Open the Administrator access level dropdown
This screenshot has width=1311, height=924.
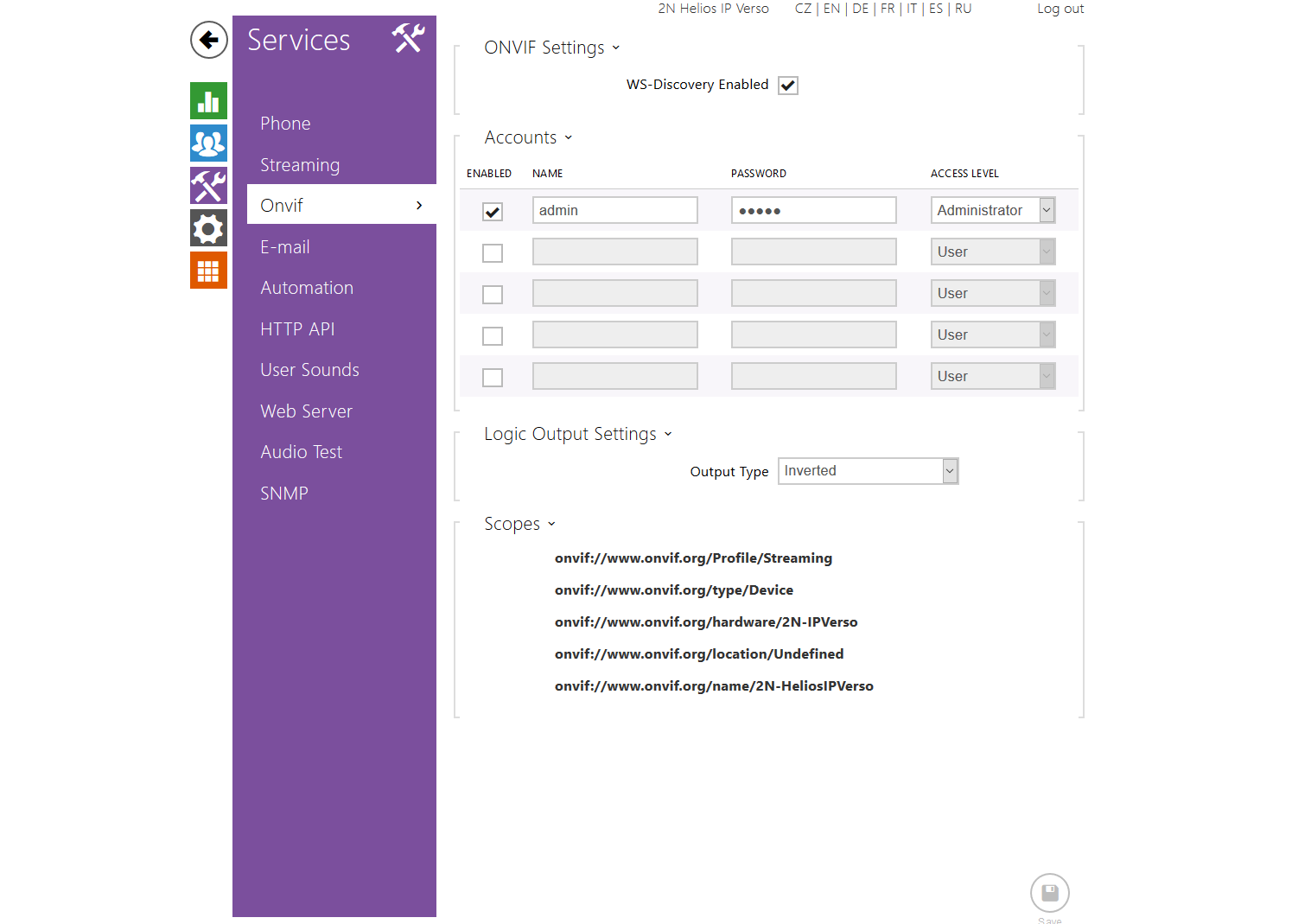(x=992, y=210)
